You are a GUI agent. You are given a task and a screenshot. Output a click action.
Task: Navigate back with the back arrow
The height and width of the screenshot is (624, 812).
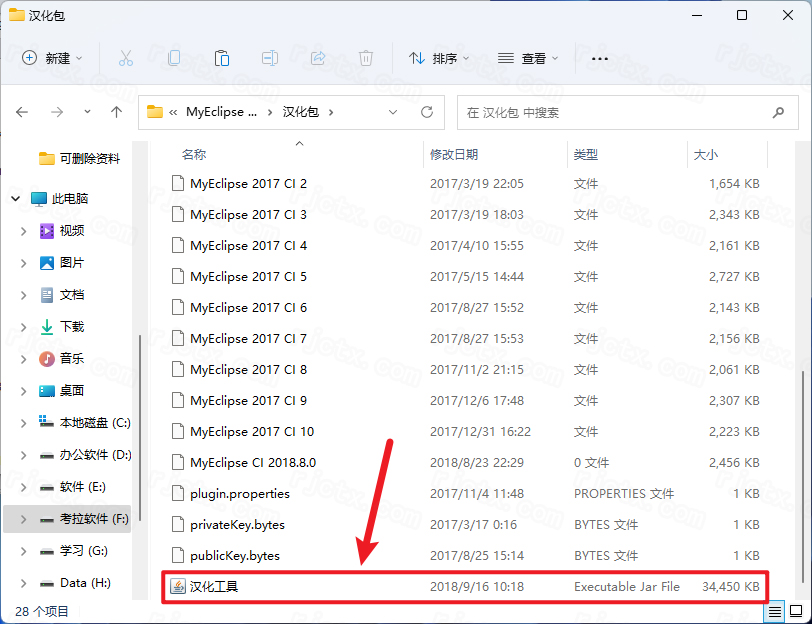click(23, 112)
